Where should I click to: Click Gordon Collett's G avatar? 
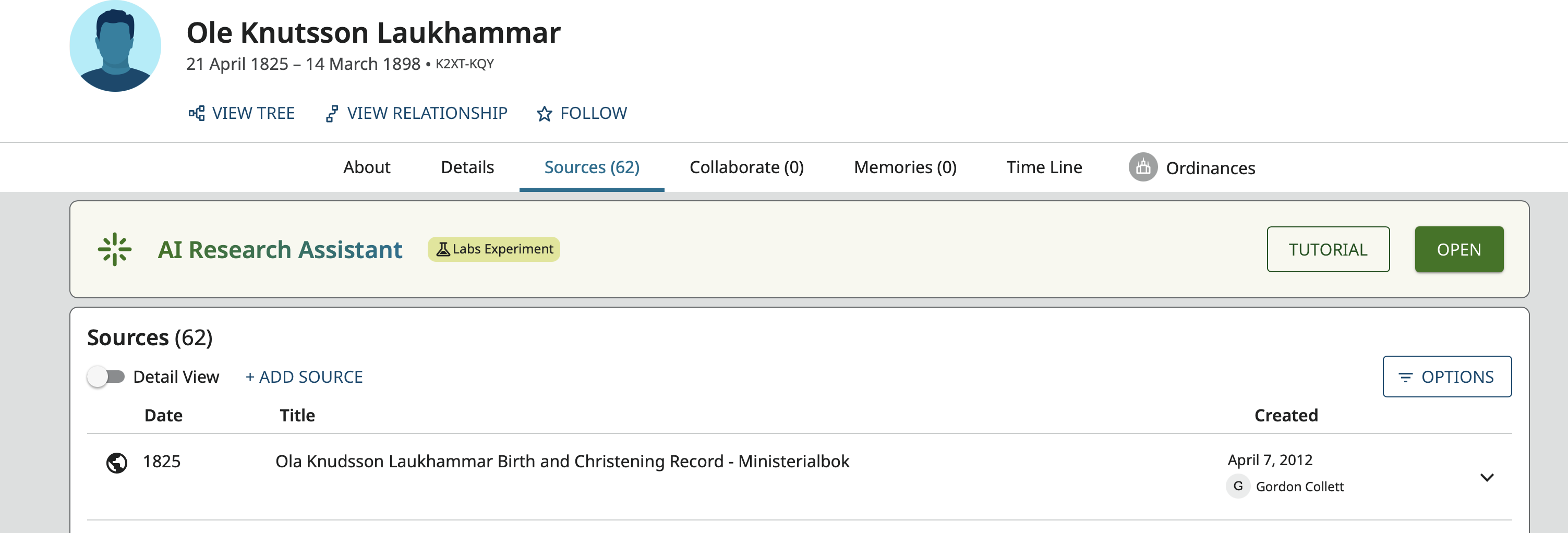pos(1237,486)
